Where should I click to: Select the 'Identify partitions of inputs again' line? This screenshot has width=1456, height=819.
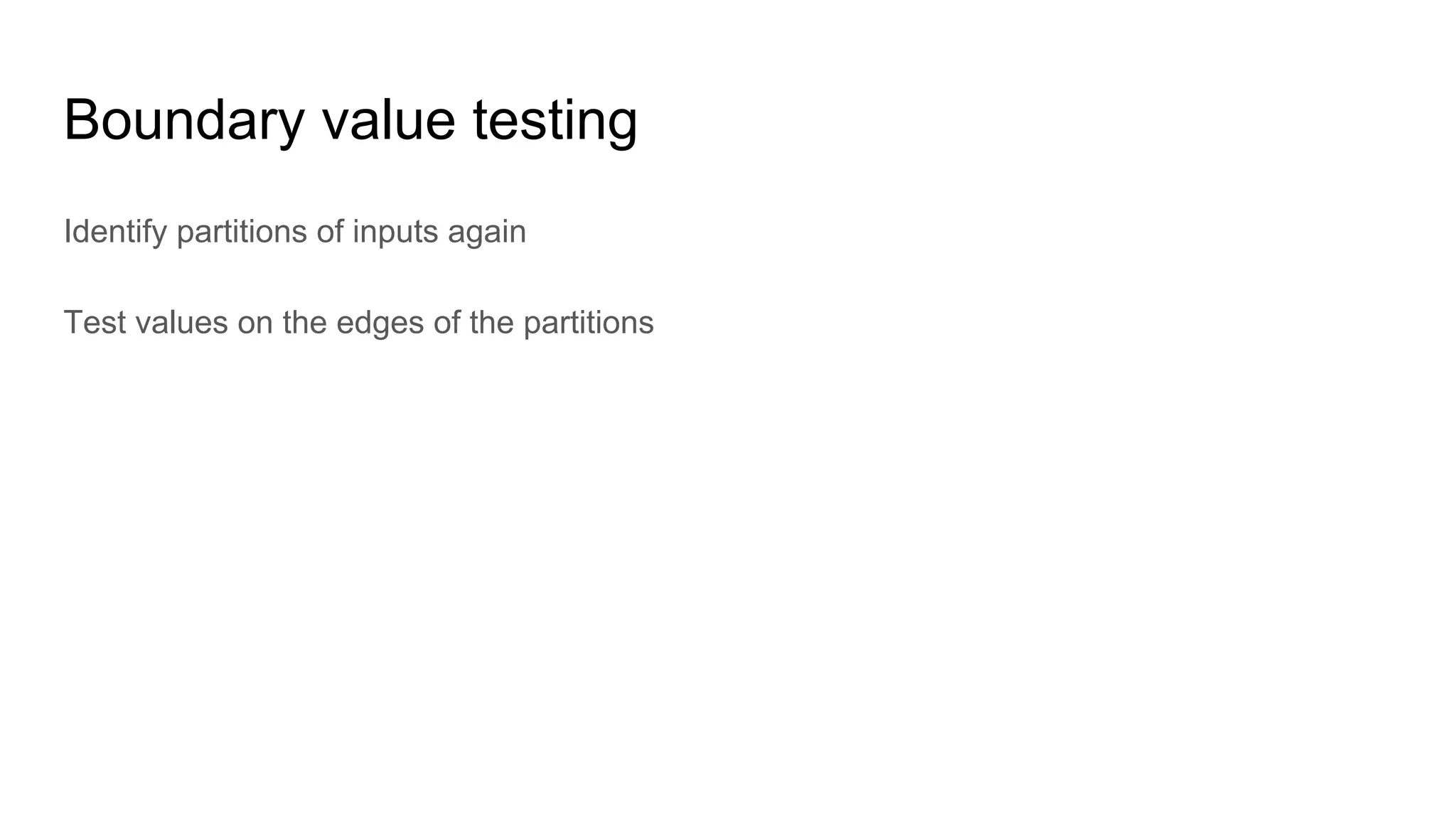[294, 232]
